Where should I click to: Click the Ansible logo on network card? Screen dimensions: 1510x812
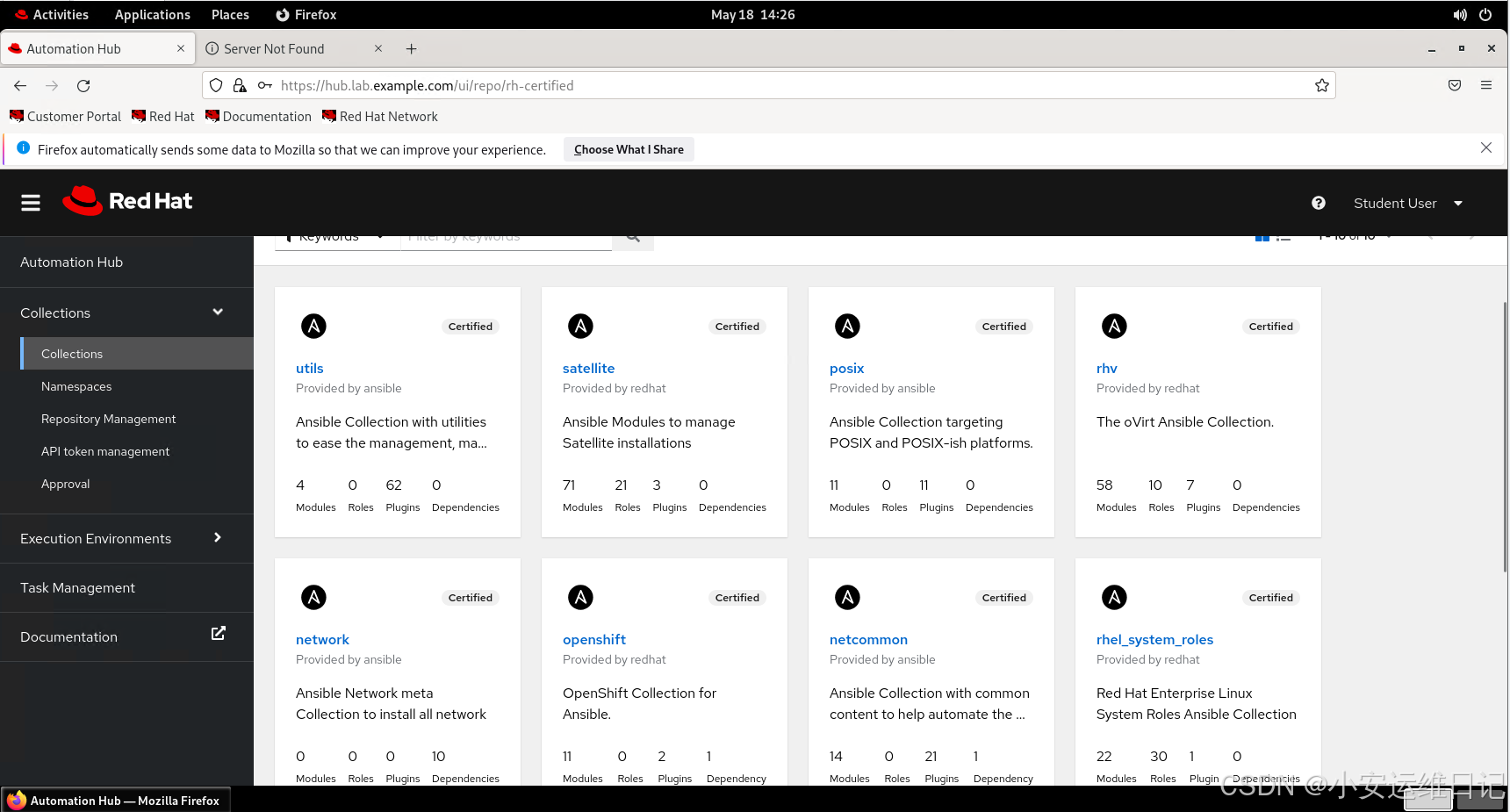313,597
